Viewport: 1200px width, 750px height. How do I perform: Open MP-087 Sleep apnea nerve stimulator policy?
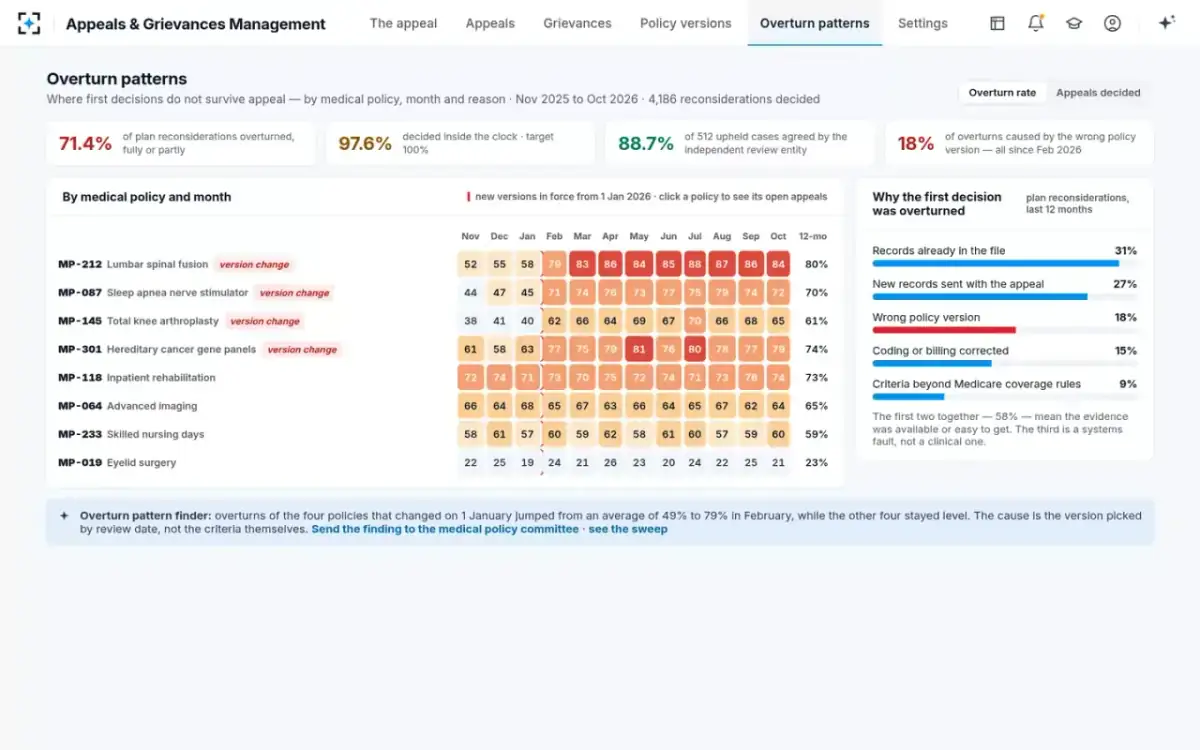pyautogui.click(x=153, y=293)
